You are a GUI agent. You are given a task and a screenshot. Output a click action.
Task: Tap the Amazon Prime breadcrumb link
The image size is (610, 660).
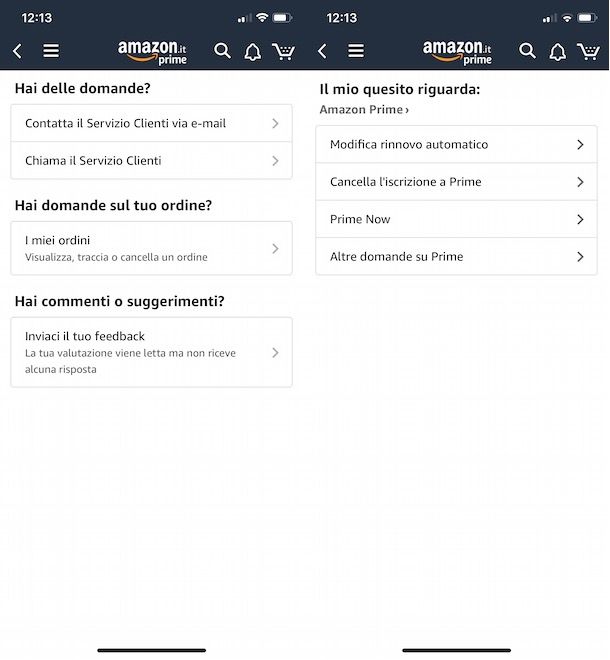pos(364,109)
